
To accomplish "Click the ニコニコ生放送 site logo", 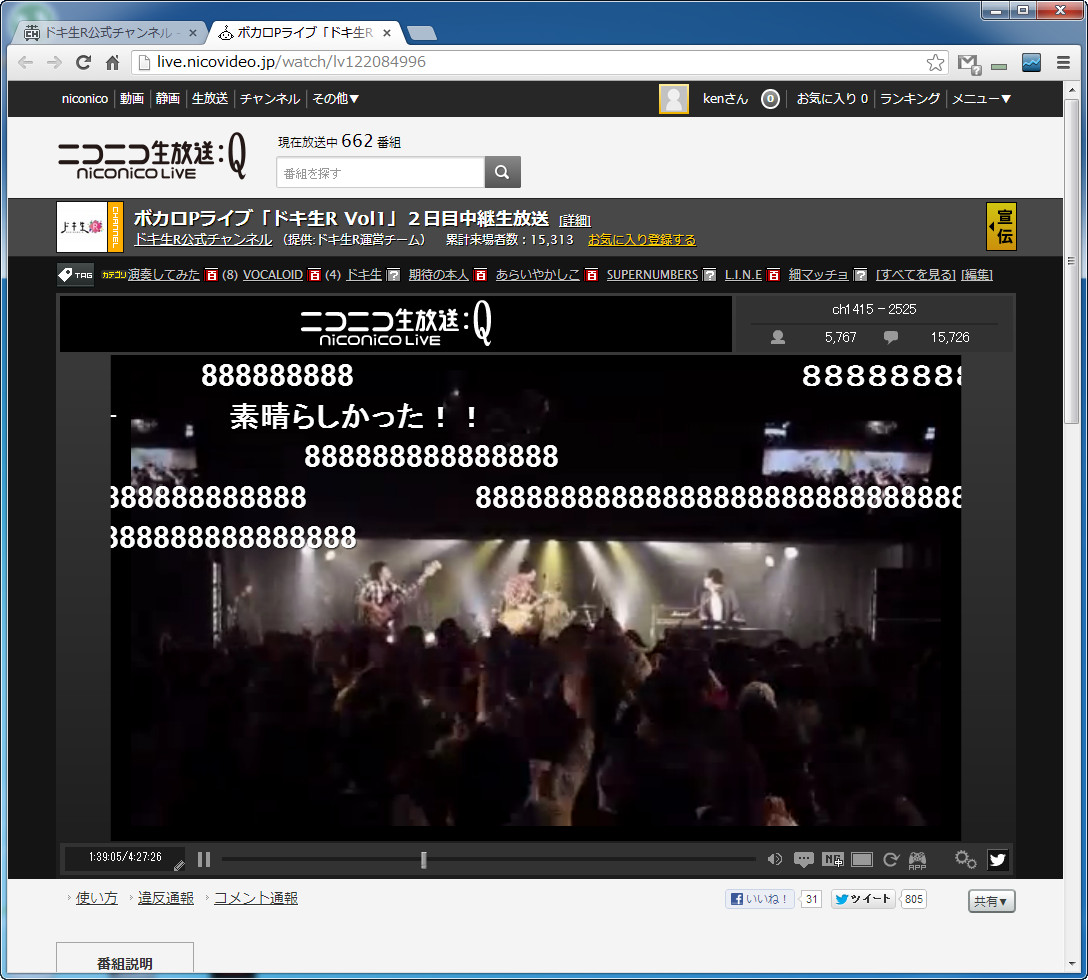I will [151, 157].
